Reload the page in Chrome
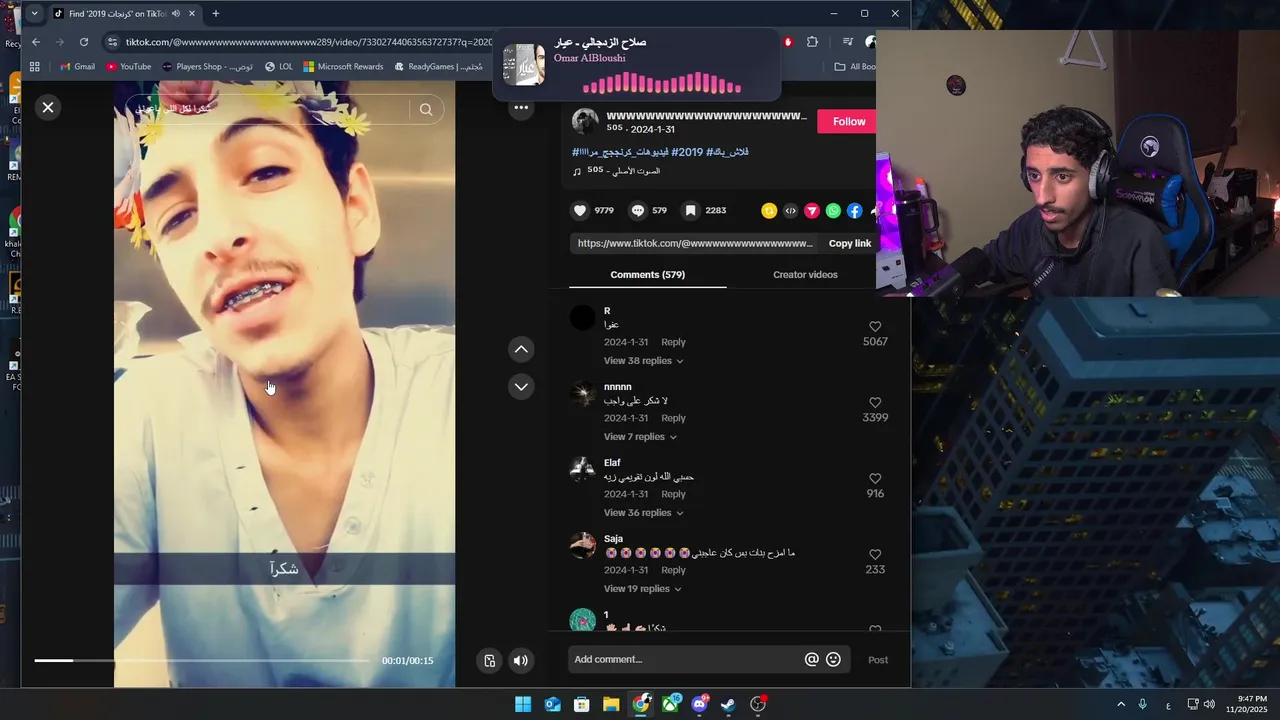Screen dimensions: 1280x720 click(84, 42)
